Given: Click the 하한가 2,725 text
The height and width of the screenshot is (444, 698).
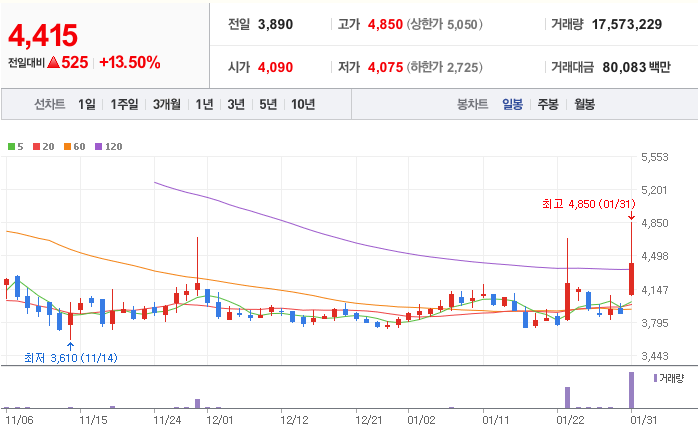Looking at the screenshot, I should coord(444,67).
